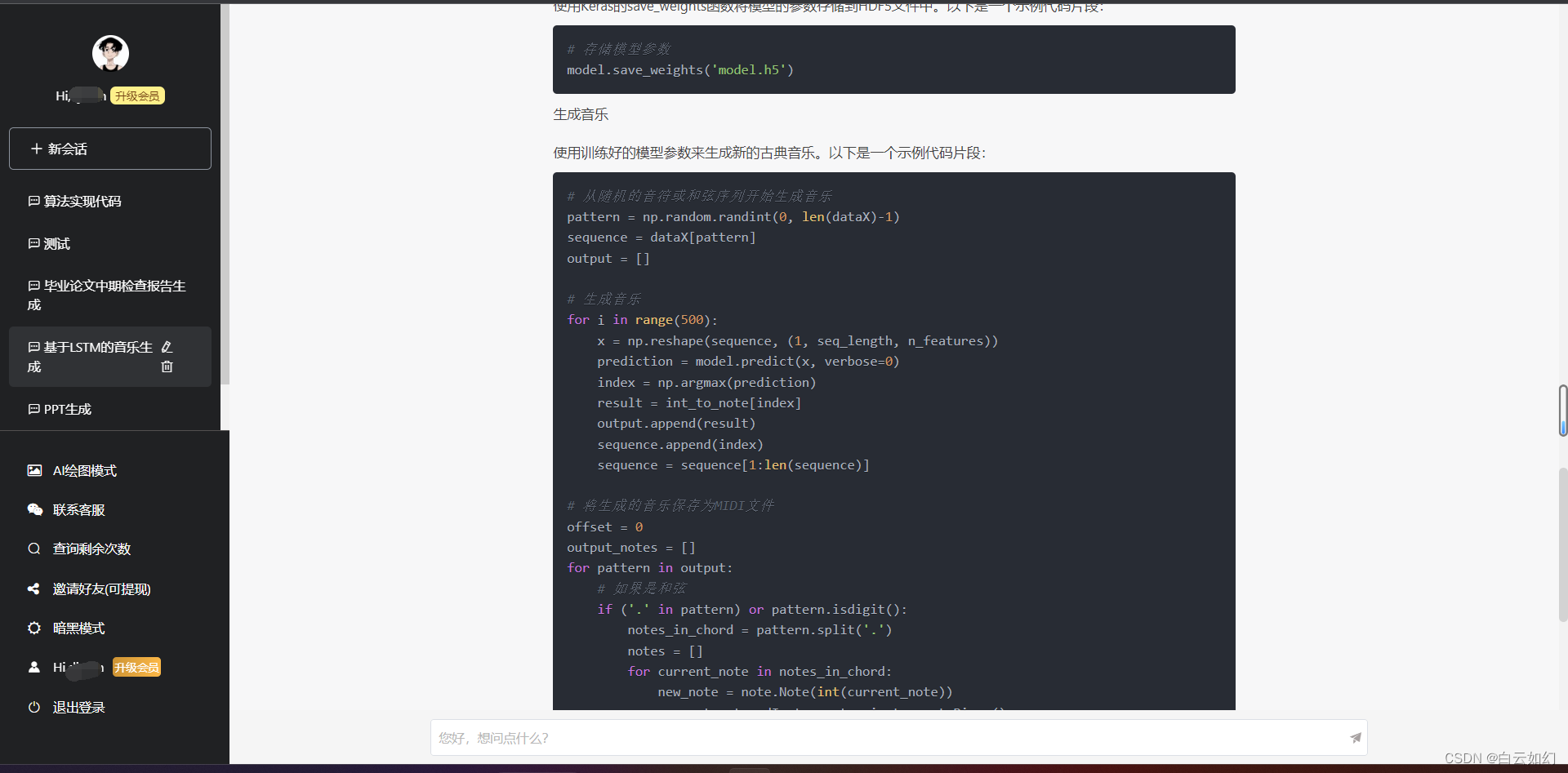Click the paper plane send icon
Image resolution: width=1568 pixels, height=773 pixels.
click(1356, 738)
